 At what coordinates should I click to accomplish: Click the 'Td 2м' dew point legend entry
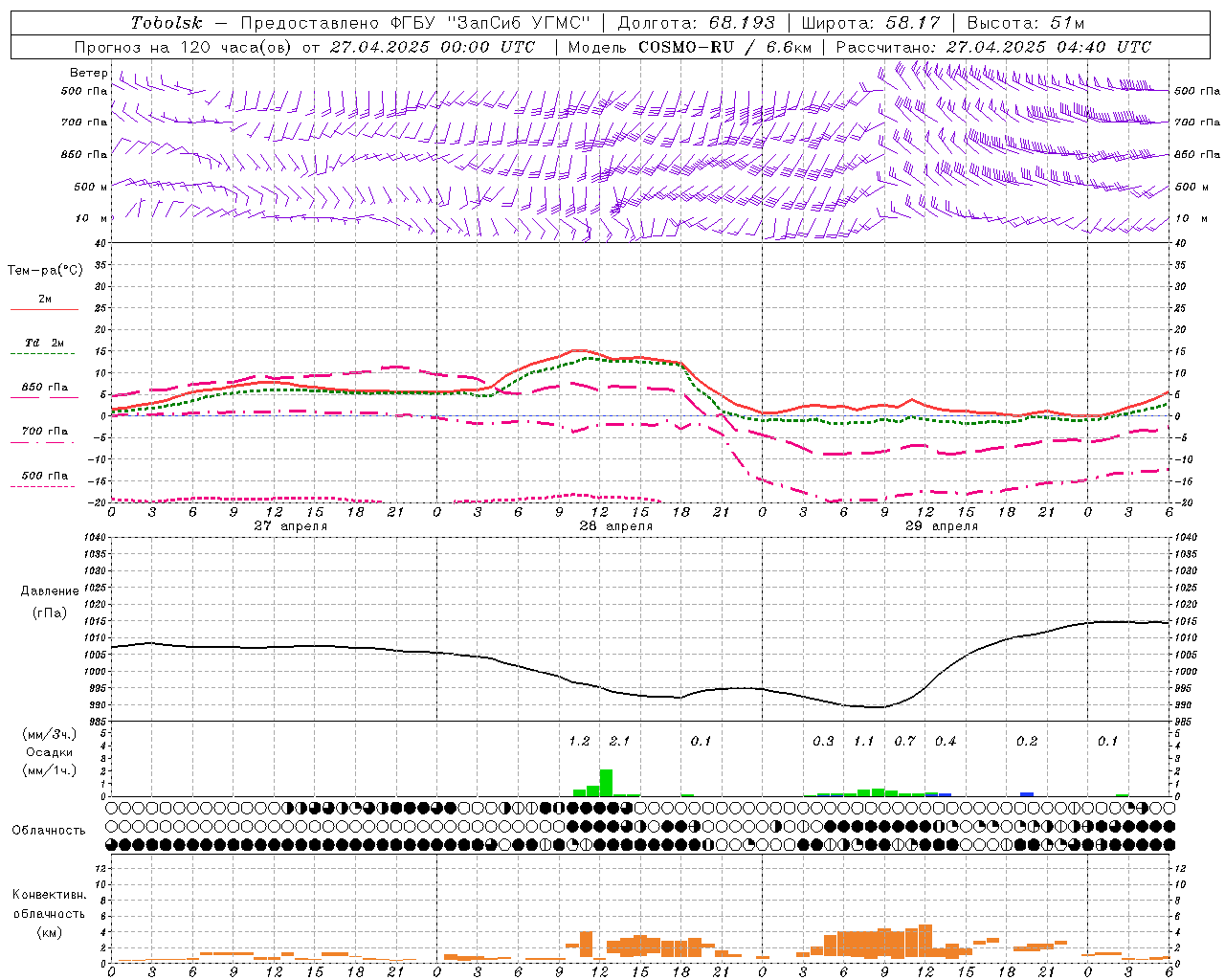(44, 343)
